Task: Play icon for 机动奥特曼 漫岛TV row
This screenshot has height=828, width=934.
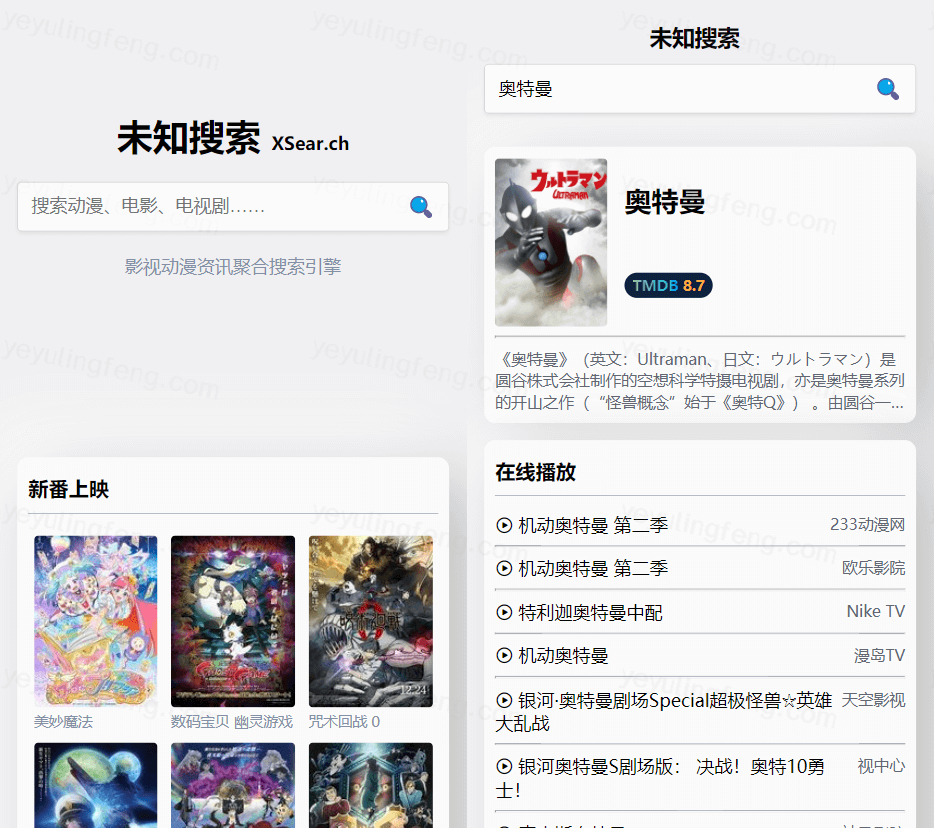Action: point(504,655)
